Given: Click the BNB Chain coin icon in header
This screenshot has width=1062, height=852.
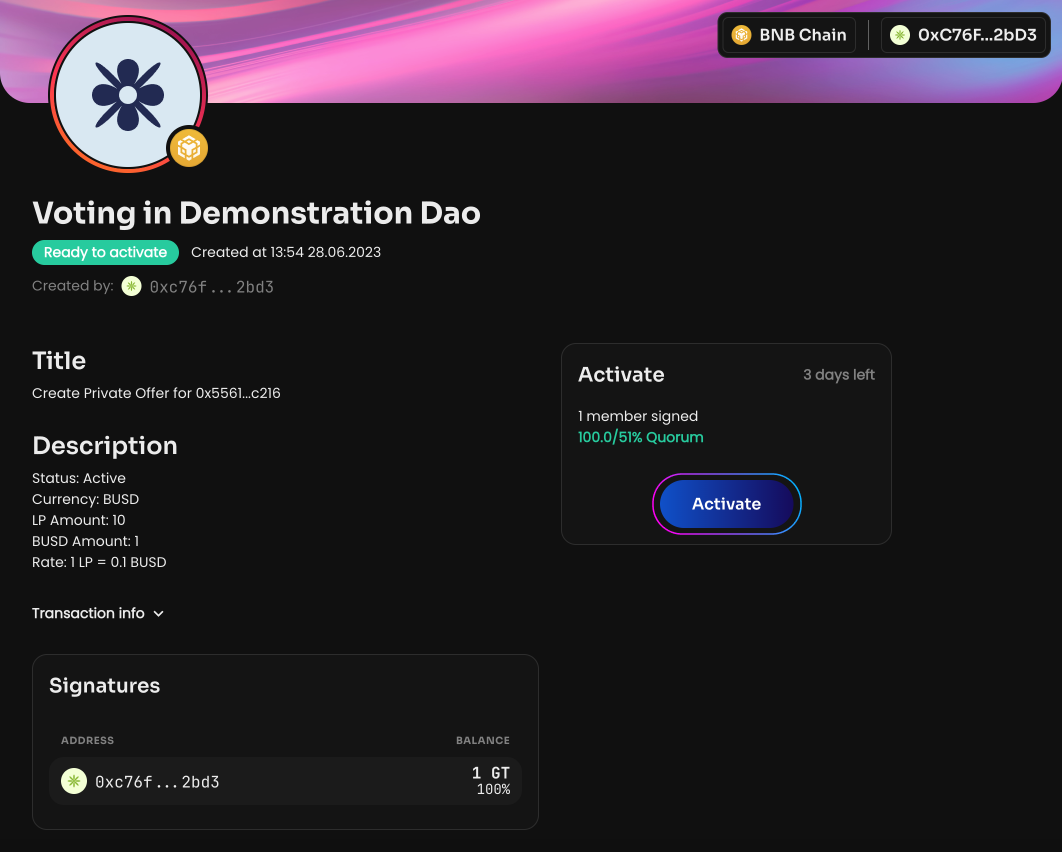Looking at the screenshot, I should [742, 35].
